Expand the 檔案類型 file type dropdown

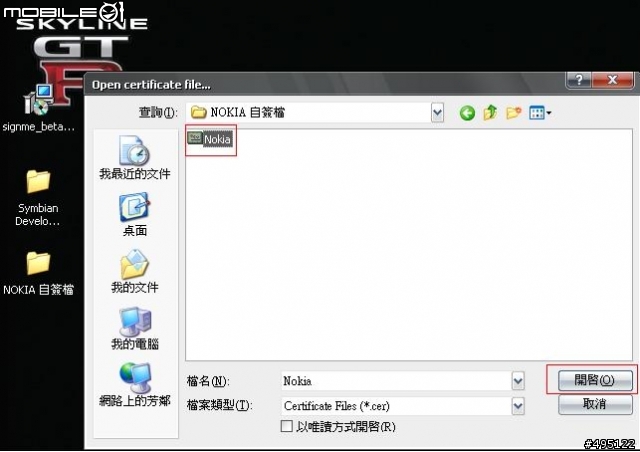[518, 406]
